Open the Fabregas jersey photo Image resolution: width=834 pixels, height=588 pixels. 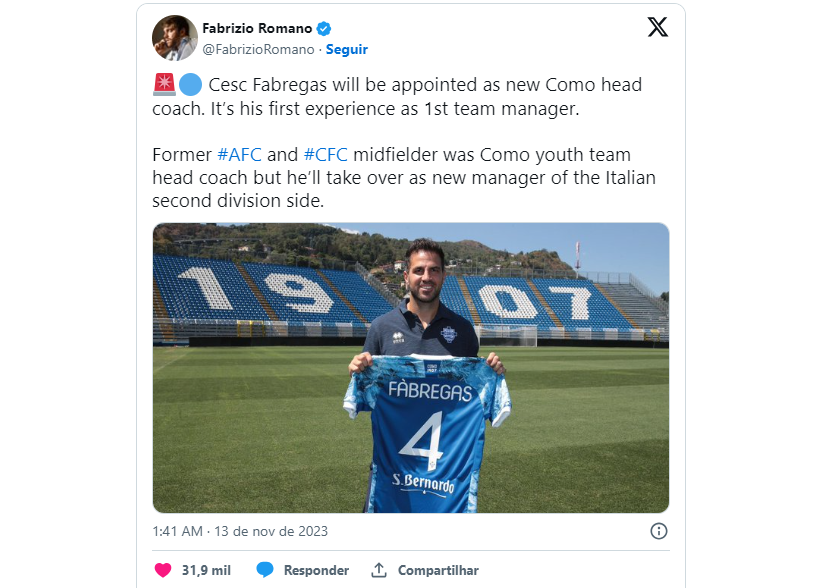[410, 367]
